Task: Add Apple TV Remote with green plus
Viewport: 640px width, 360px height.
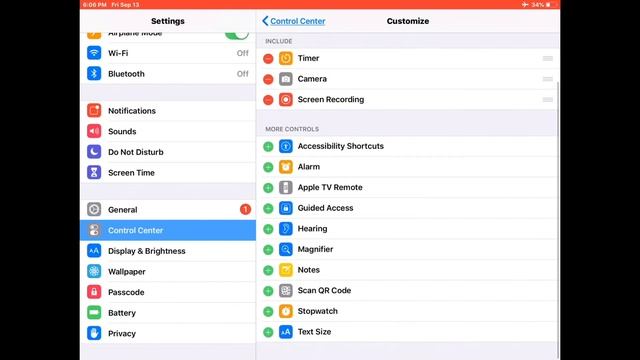Action: tap(268, 188)
